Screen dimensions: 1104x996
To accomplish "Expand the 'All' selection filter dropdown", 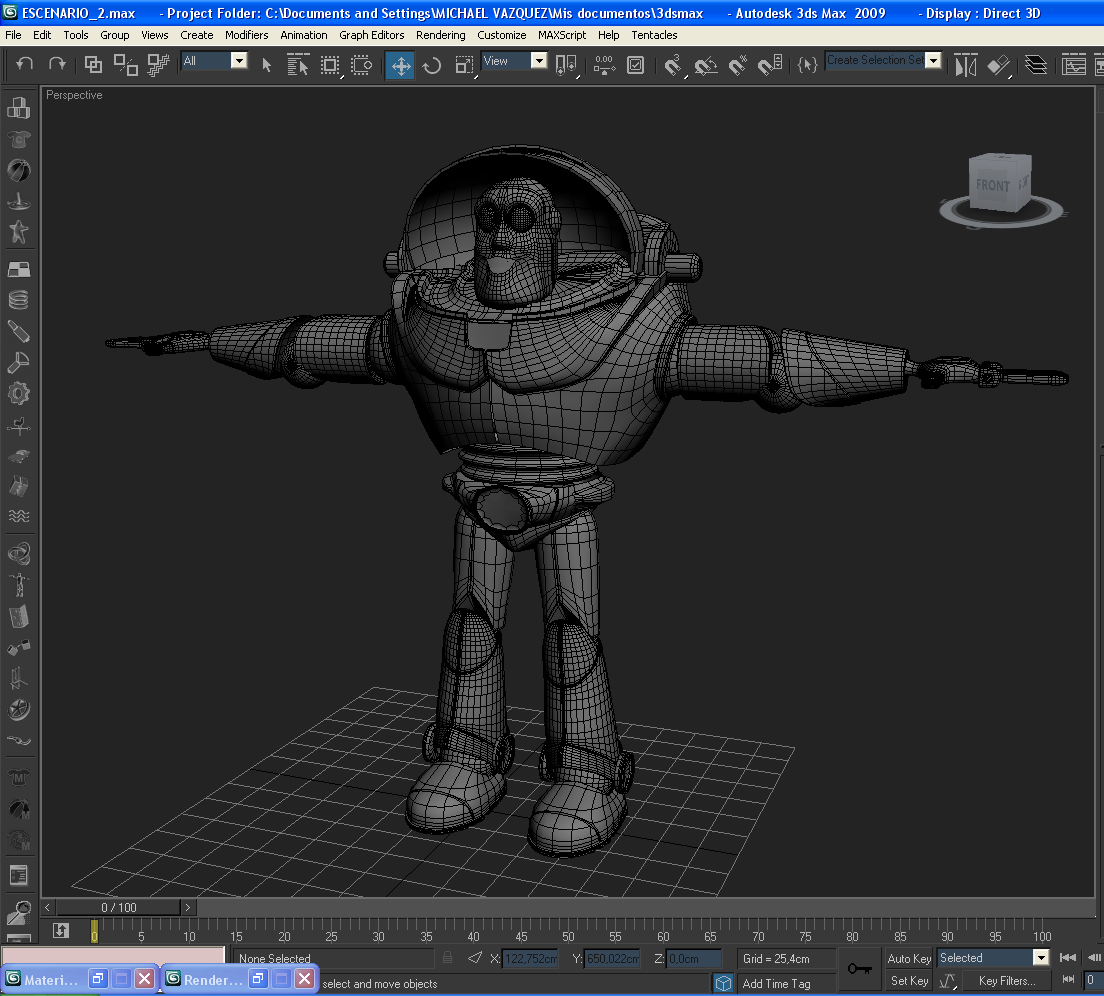I will click(239, 61).
